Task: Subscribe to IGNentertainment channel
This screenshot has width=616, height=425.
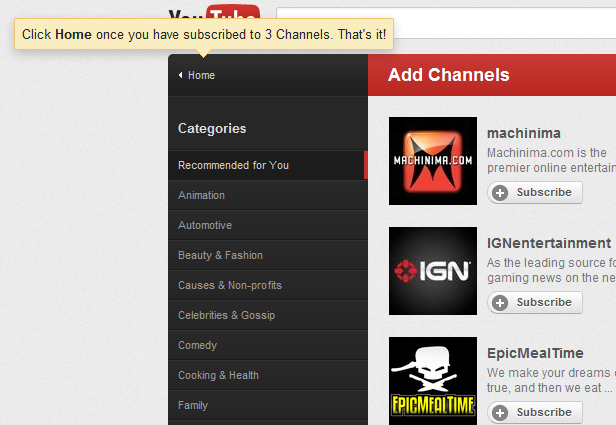Action: tap(535, 302)
